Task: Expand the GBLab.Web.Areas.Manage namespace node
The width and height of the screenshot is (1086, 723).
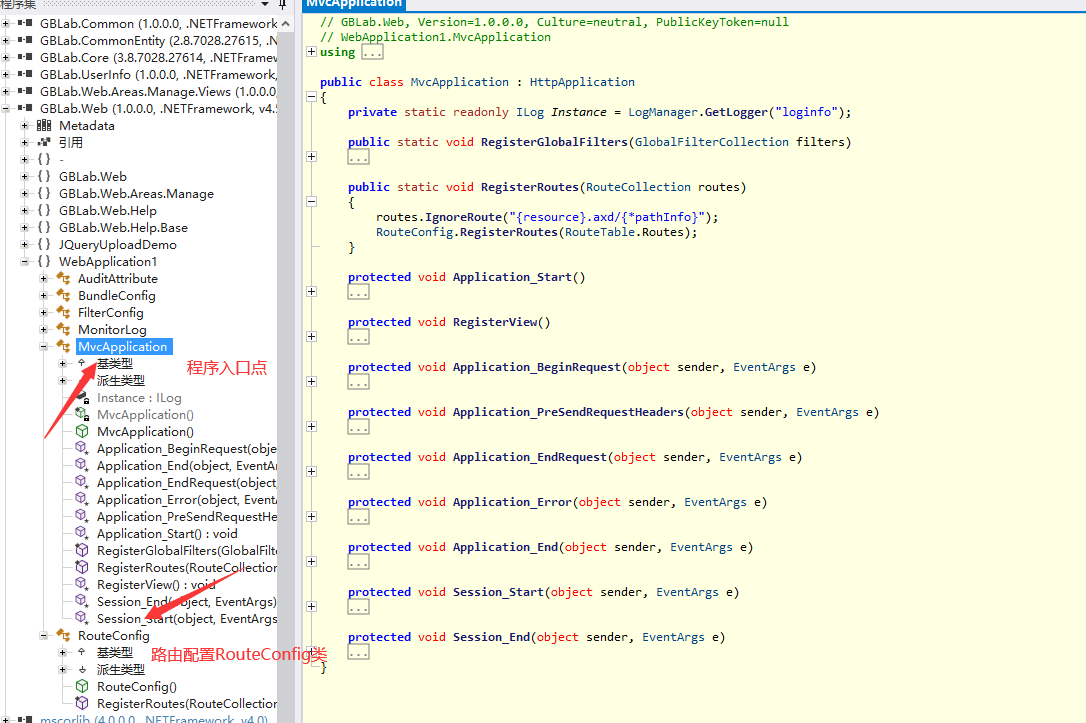Action: tap(25, 194)
